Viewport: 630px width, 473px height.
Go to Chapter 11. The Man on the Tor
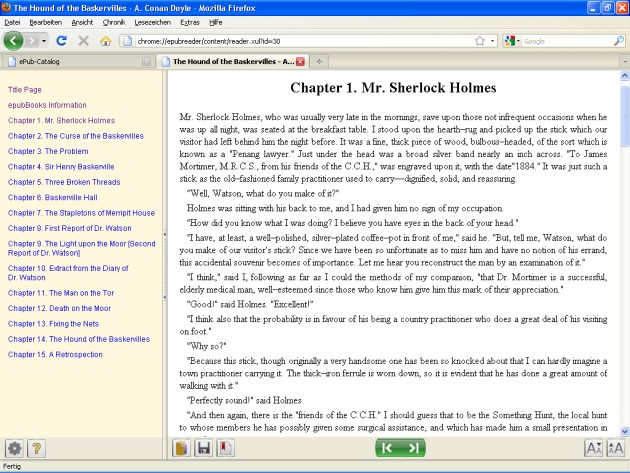point(61,293)
